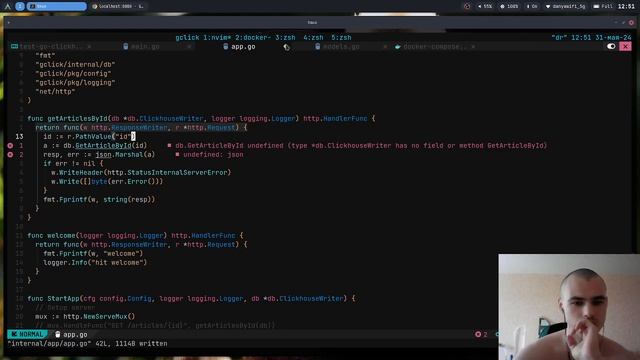Screen dimensions: 640x360
Task: Click w.WriteHeader(http.StatusInternalServerError) line
Action: (x=141, y=172)
